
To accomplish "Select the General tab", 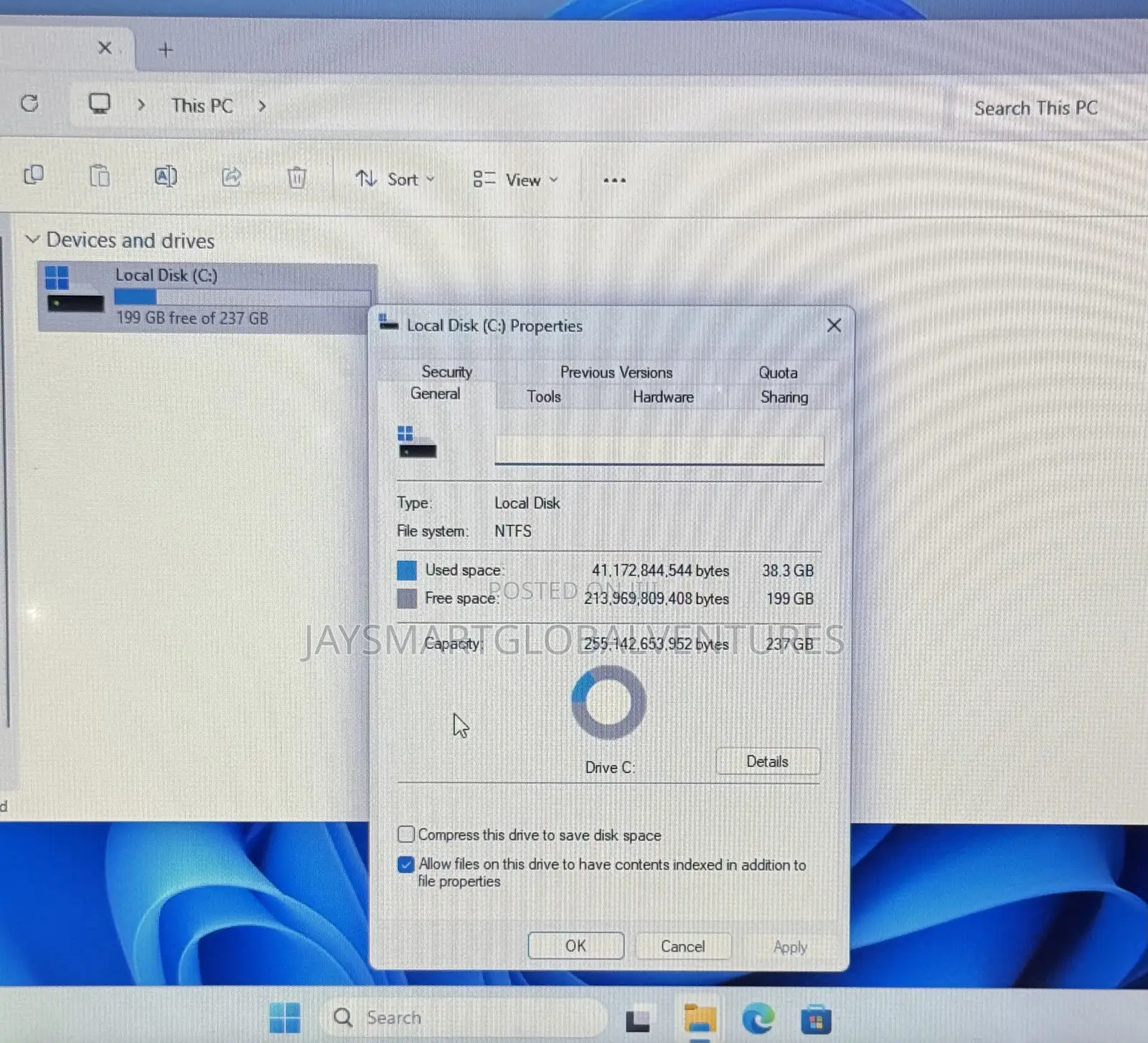I will pyautogui.click(x=435, y=394).
